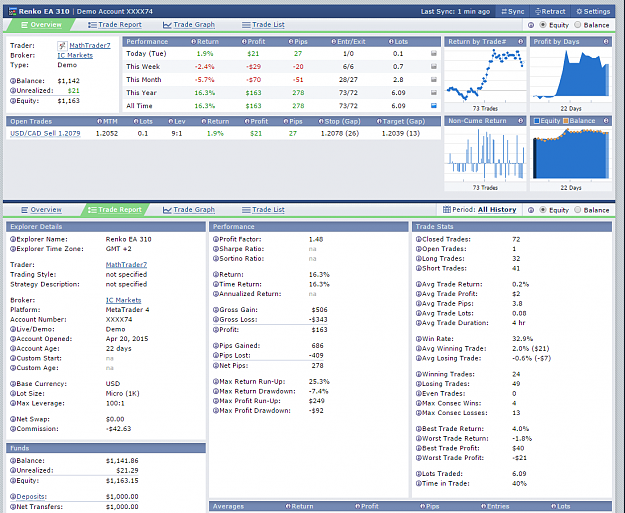This screenshot has width=625, height=513.
Task: Open the Equity Balance area chart thumbnail
Action: pyautogui.click(x=571, y=154)
